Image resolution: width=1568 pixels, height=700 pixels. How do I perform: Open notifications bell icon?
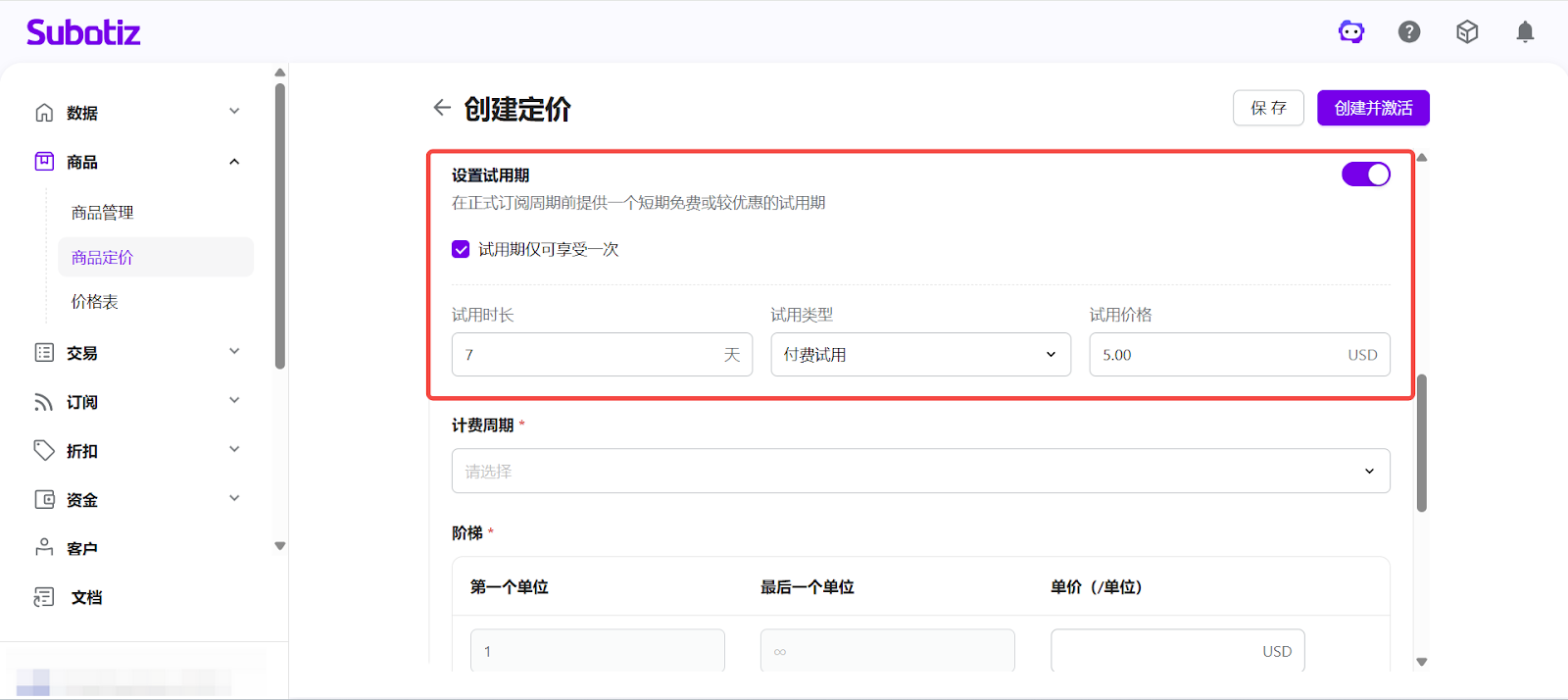point(1525,32)
